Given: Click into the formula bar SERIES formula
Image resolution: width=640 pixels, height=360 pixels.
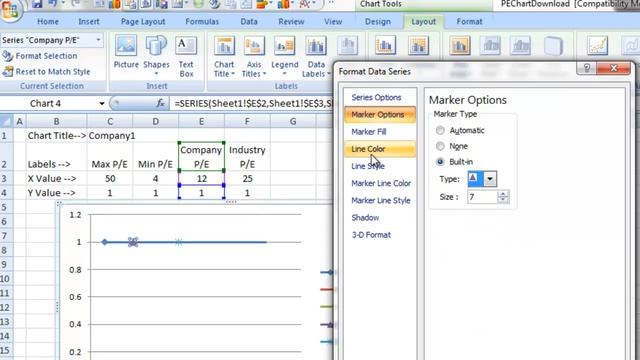Looking at the screenshot, I should [x=253, y=104].
